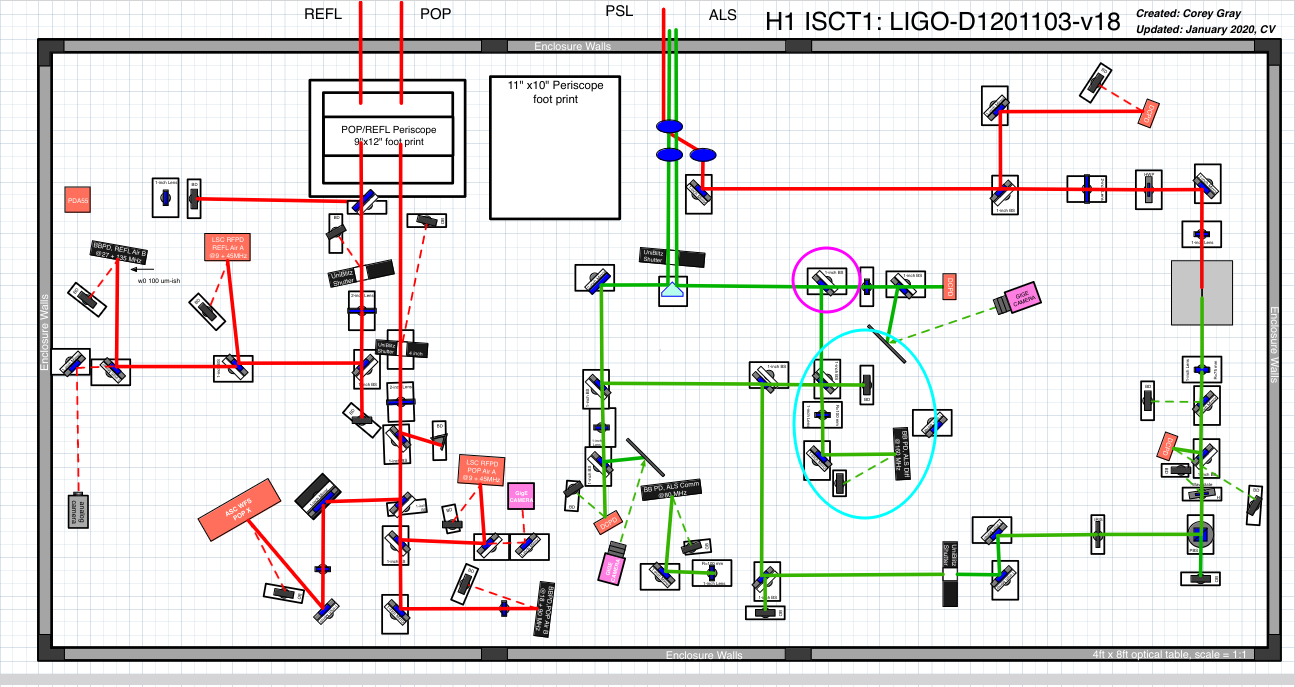This screenshot has height=687, width=1295.
Task: Click the triangular prism on the ALS beam
Action: tap(672, 292)
